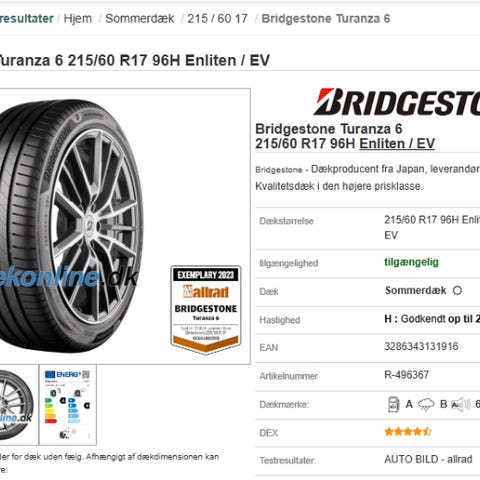Viewport: 480px width, 480px height.
Task: Click the AUTO BILD - allrad test result
Action: pyautogui.click(x=428, y=459)
